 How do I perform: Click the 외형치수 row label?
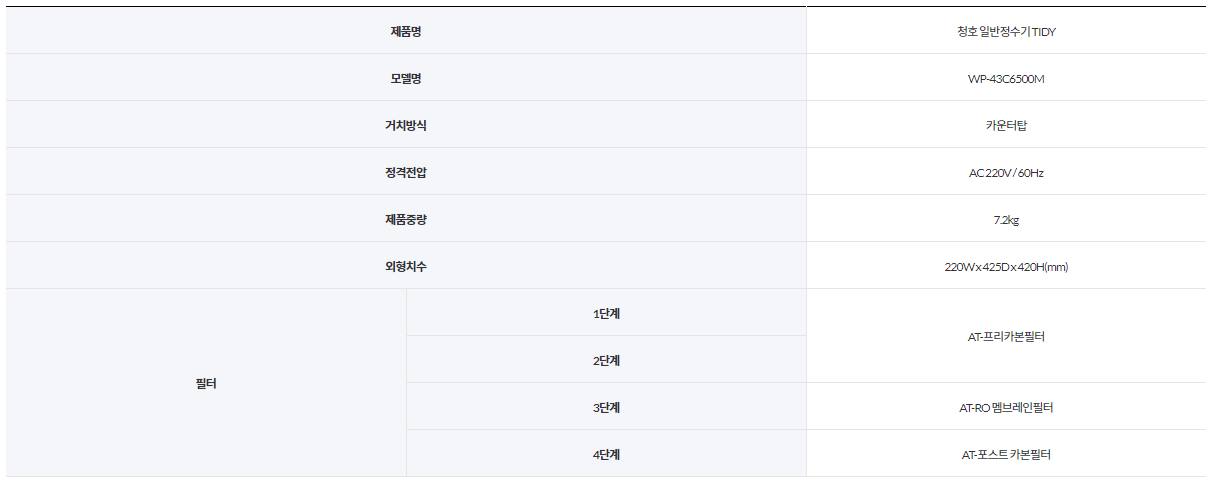(x=406, y=267)
